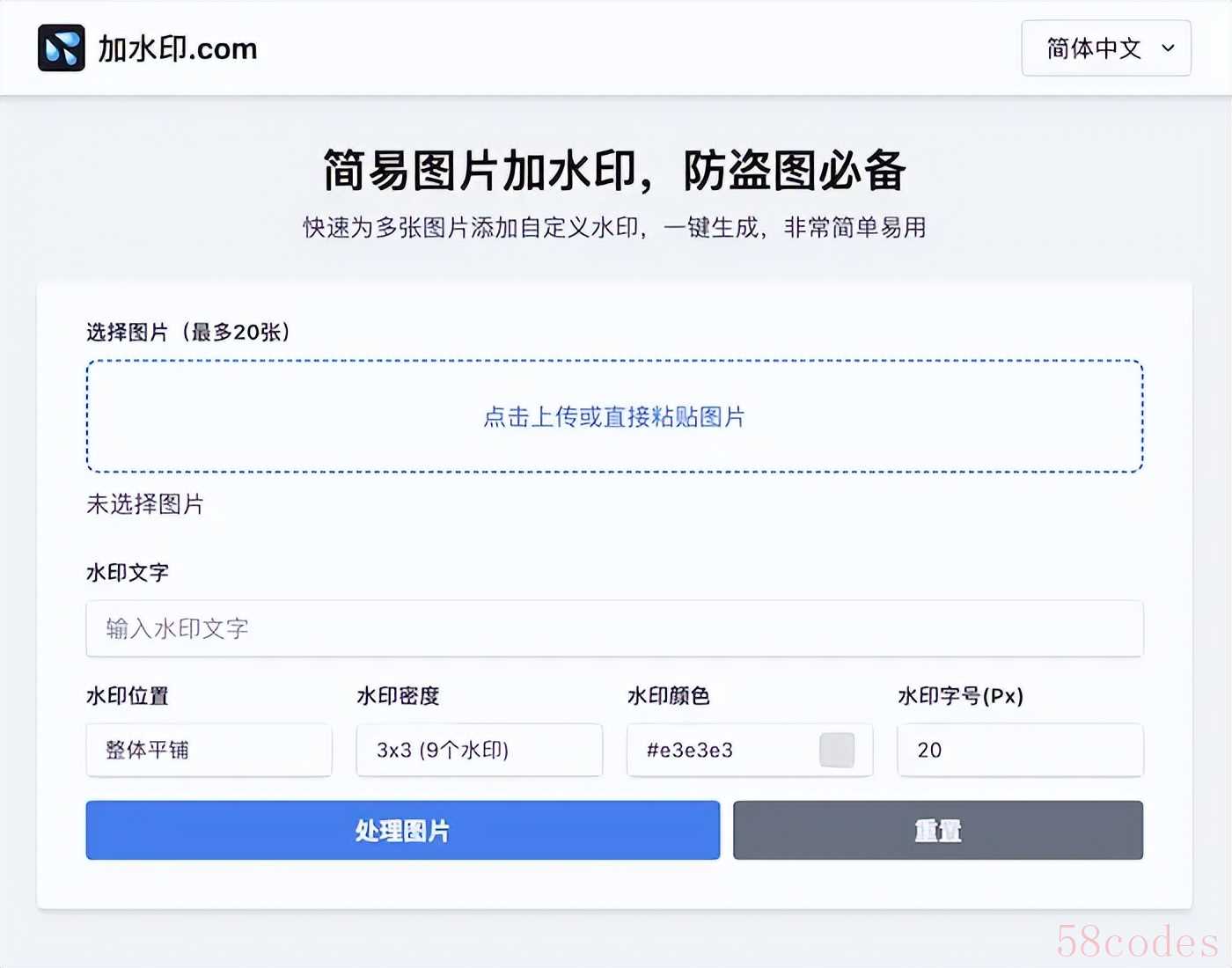Click the 水印文字 field label

[128, 573]
